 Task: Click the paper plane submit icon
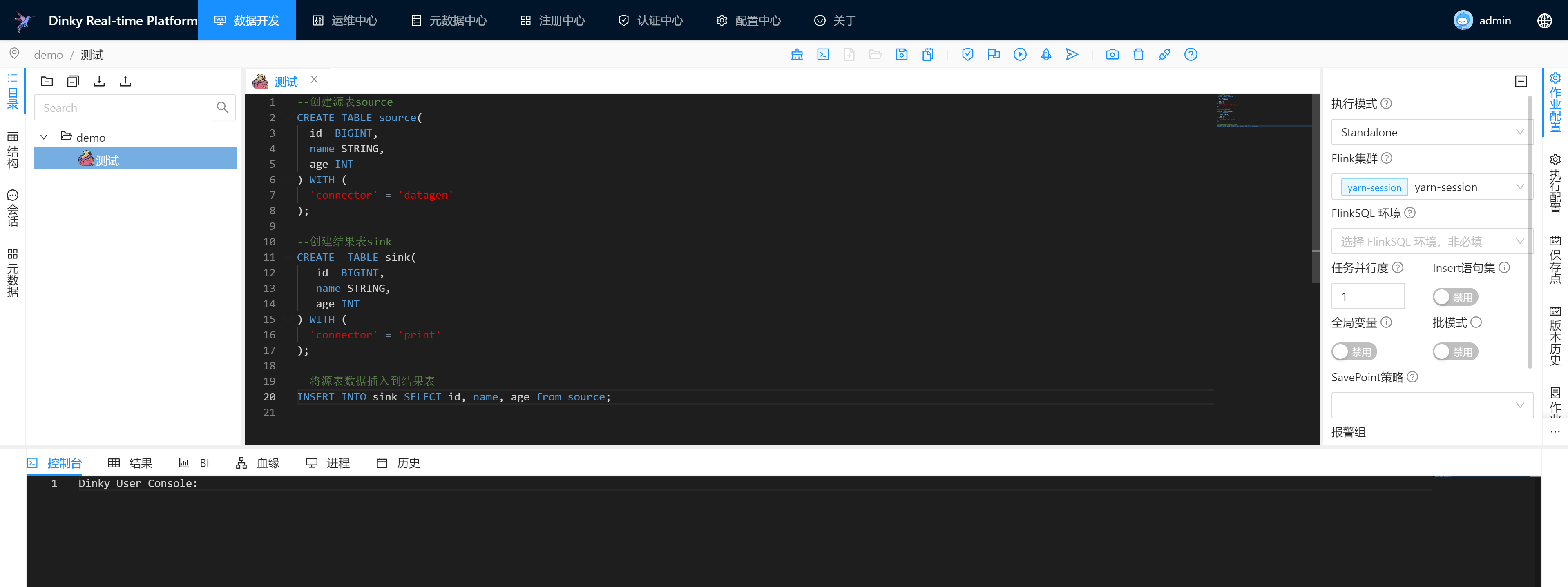point(1072,55)
